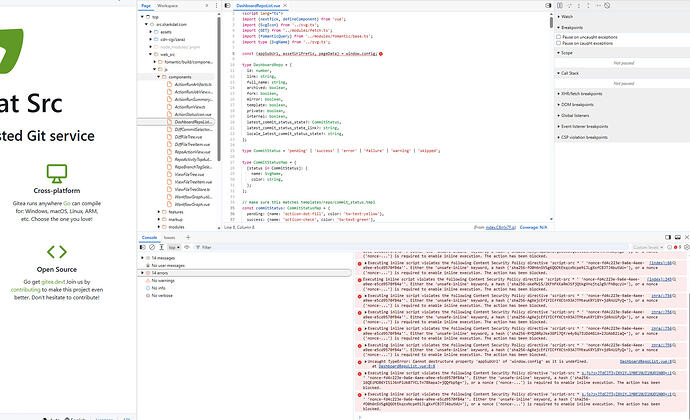Click the Coverage: N/A link
690x420 pixels.
pyautogui.click(x=533, y=227)
